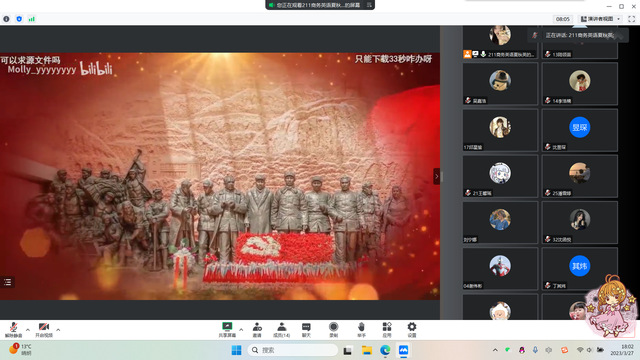The image size is (640, 360).
Task: Open the Invite participants icon
Action: point(257,329)
